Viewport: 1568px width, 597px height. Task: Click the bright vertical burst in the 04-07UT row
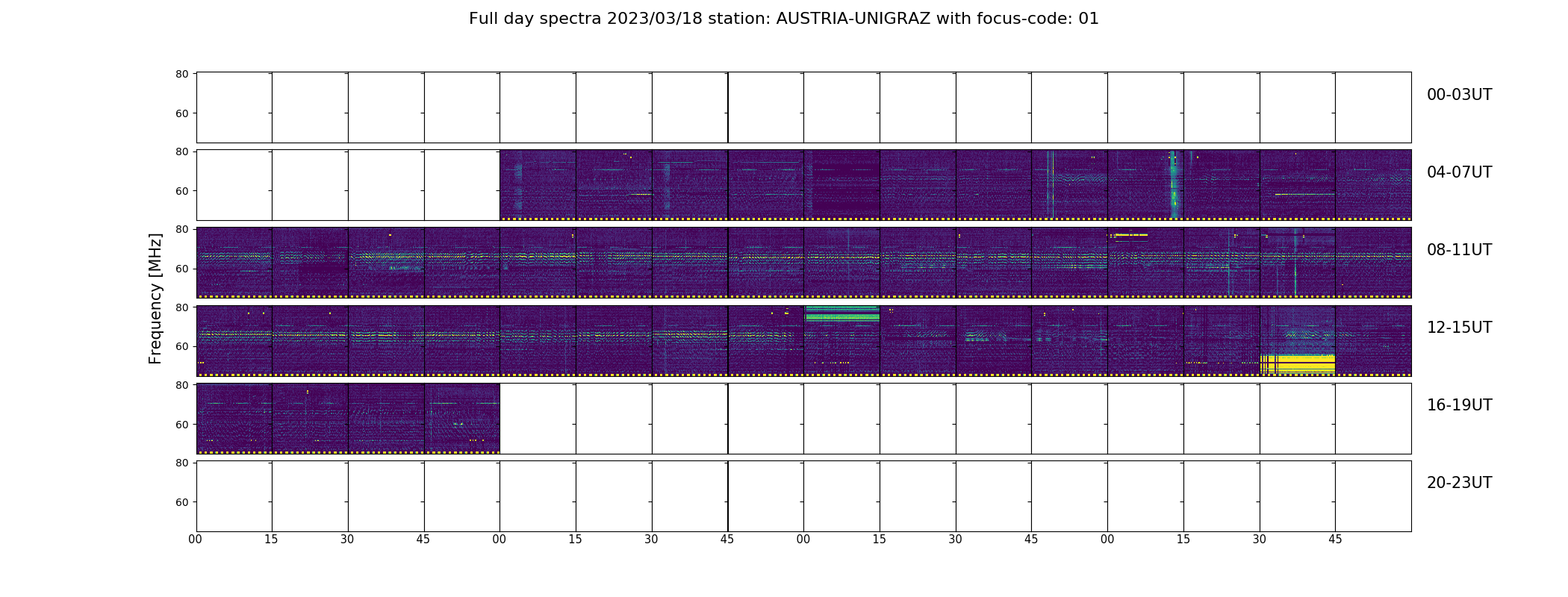coord(1173,184)
